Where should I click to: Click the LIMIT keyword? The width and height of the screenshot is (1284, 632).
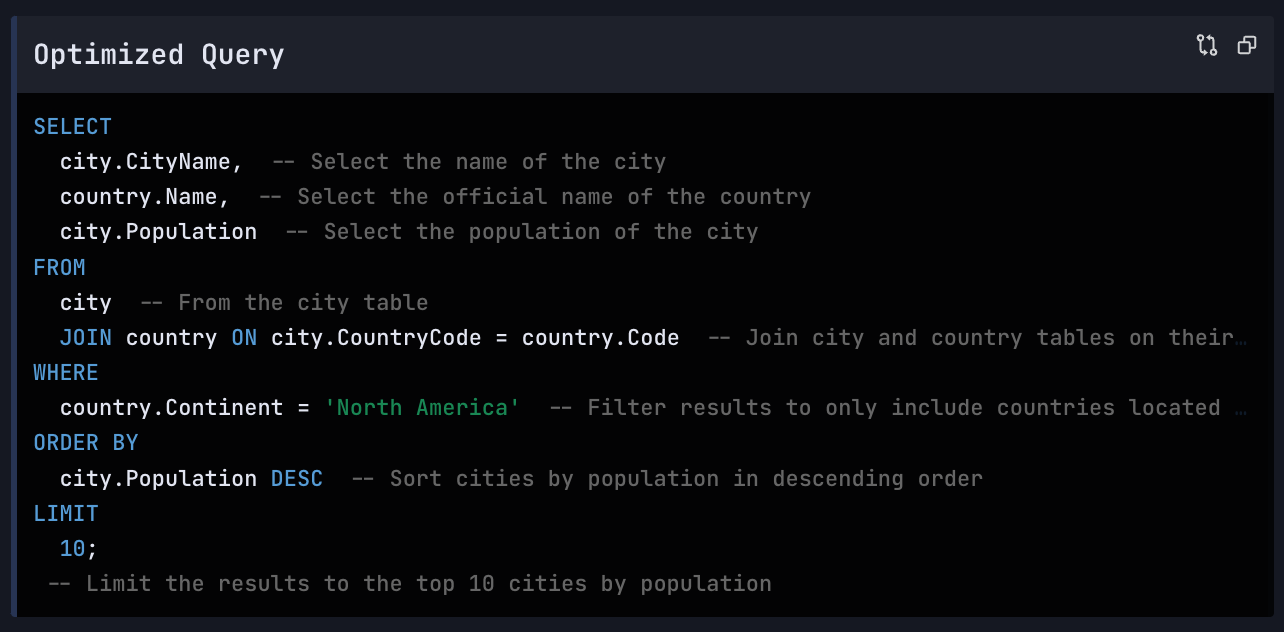(x=66, y=514)
